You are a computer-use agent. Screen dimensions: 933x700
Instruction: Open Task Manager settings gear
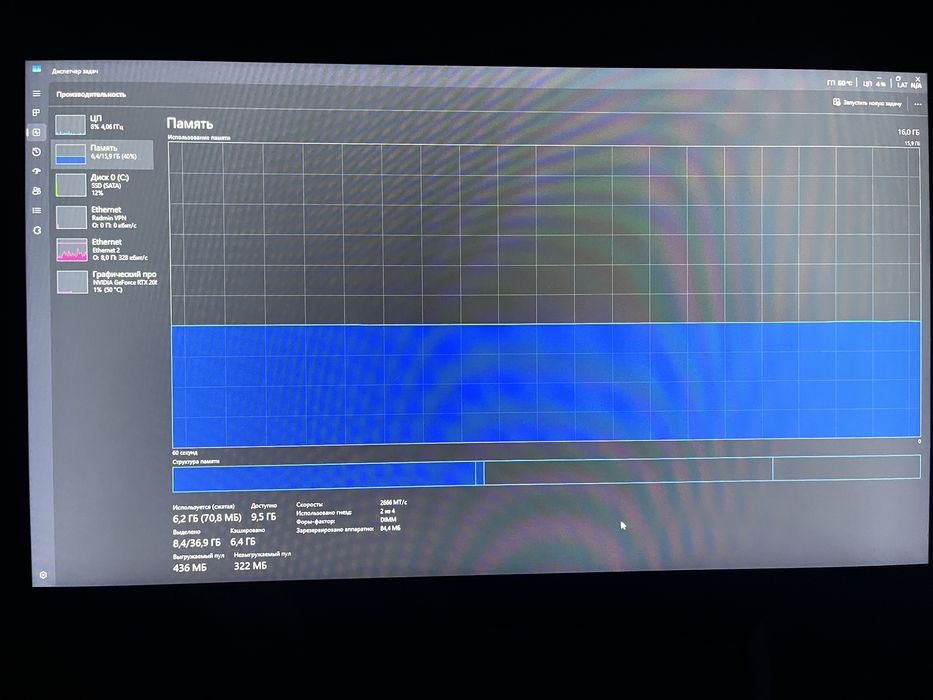(43, 575)
